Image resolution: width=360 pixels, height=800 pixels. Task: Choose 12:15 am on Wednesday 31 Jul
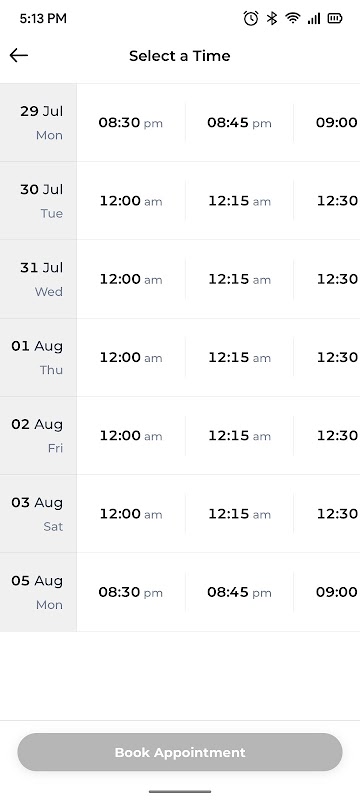[x=239, y=279]
